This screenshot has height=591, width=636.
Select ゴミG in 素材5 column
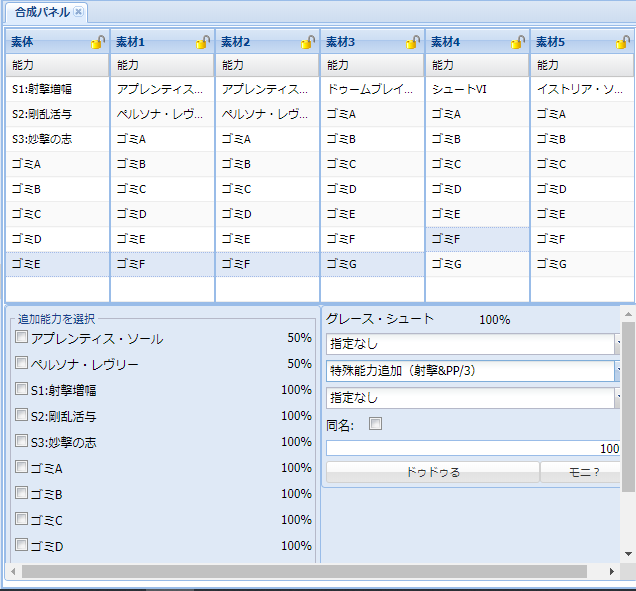pyautogui.click(x=582, y=264)
